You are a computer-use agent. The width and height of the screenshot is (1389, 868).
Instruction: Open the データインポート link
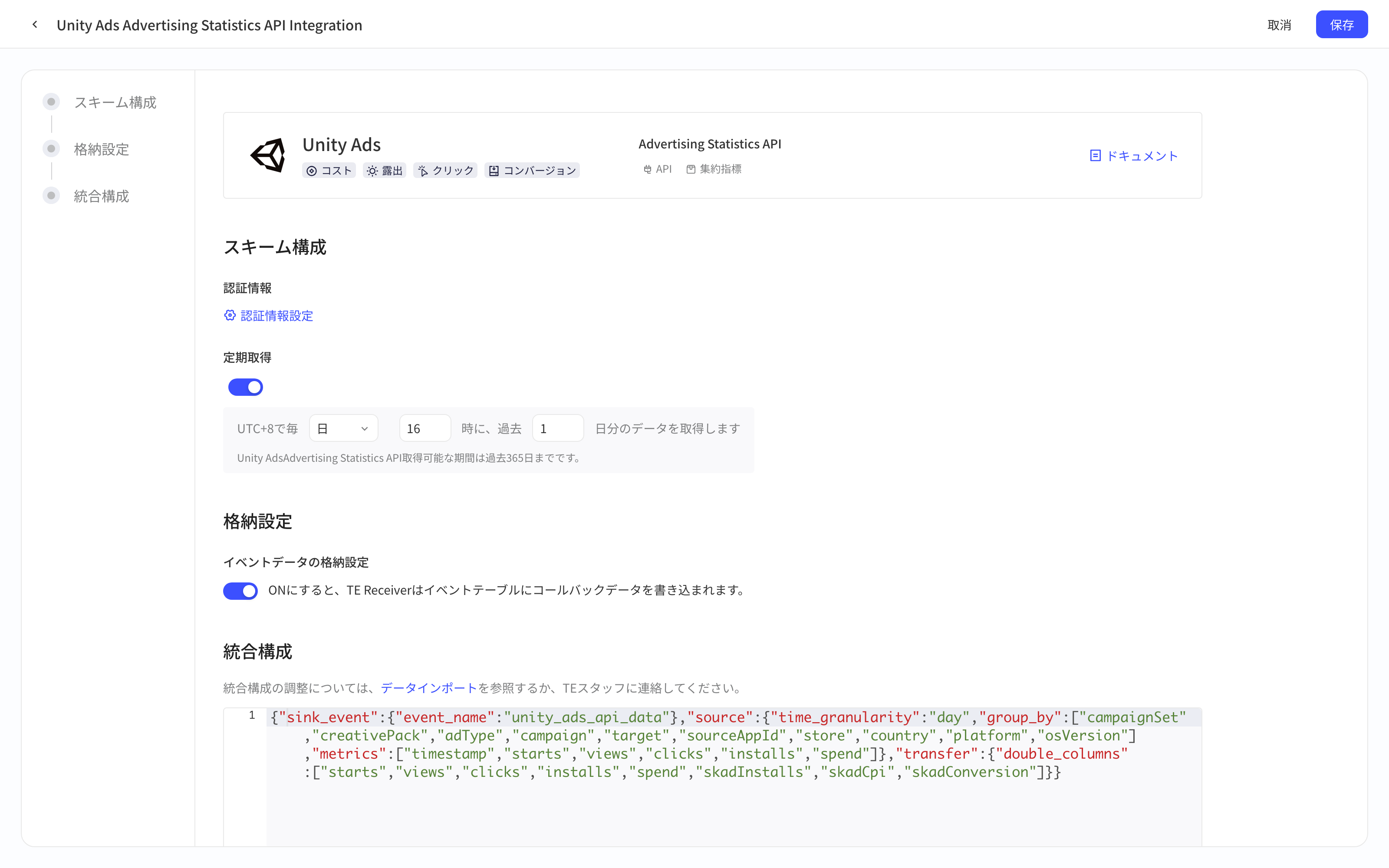point(429,688)
